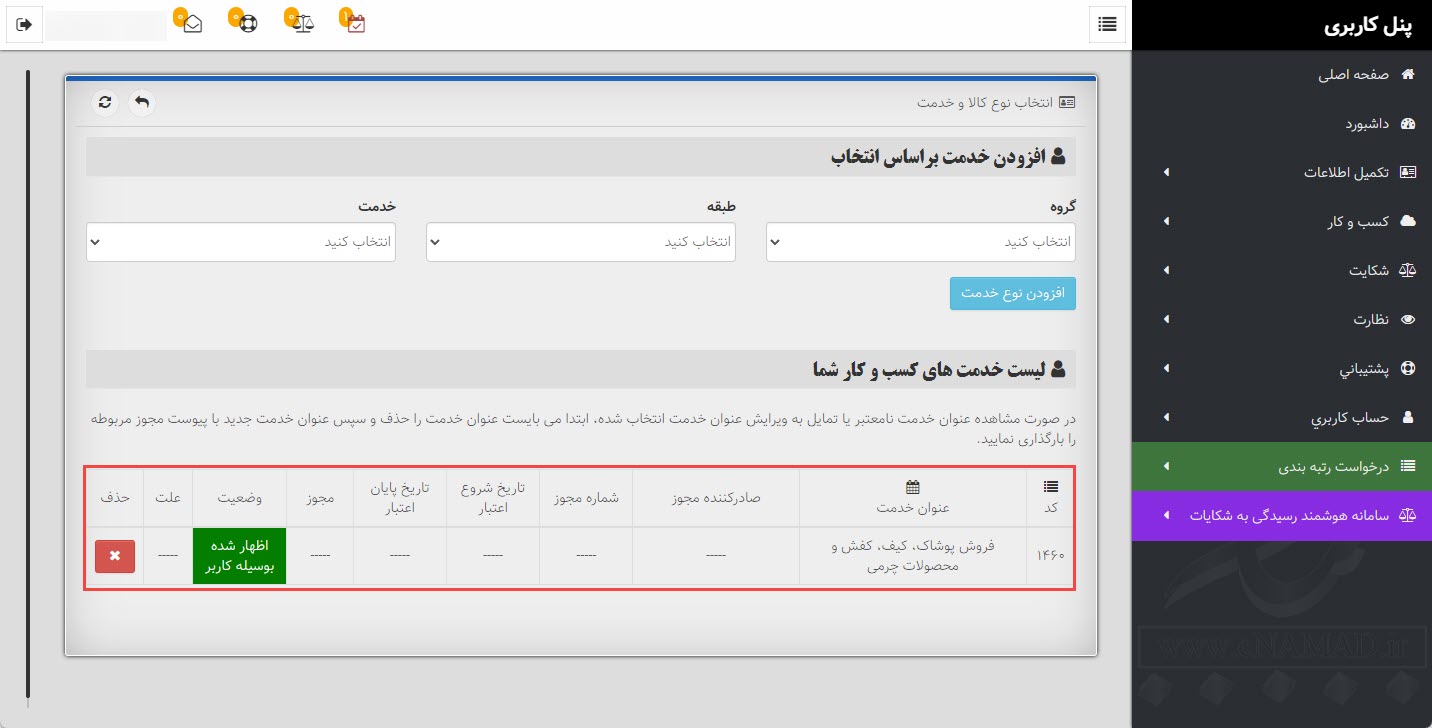The width and height of the screenshot is (1432, 728).
Task: Open the خدمت dropdown
Action: [x=241, y=242]
